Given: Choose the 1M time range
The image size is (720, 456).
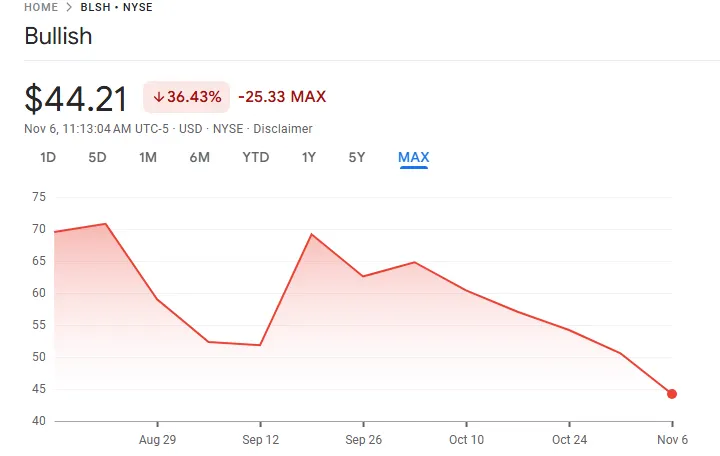Looking at the screenshot, I should click(x=148, y=157).
